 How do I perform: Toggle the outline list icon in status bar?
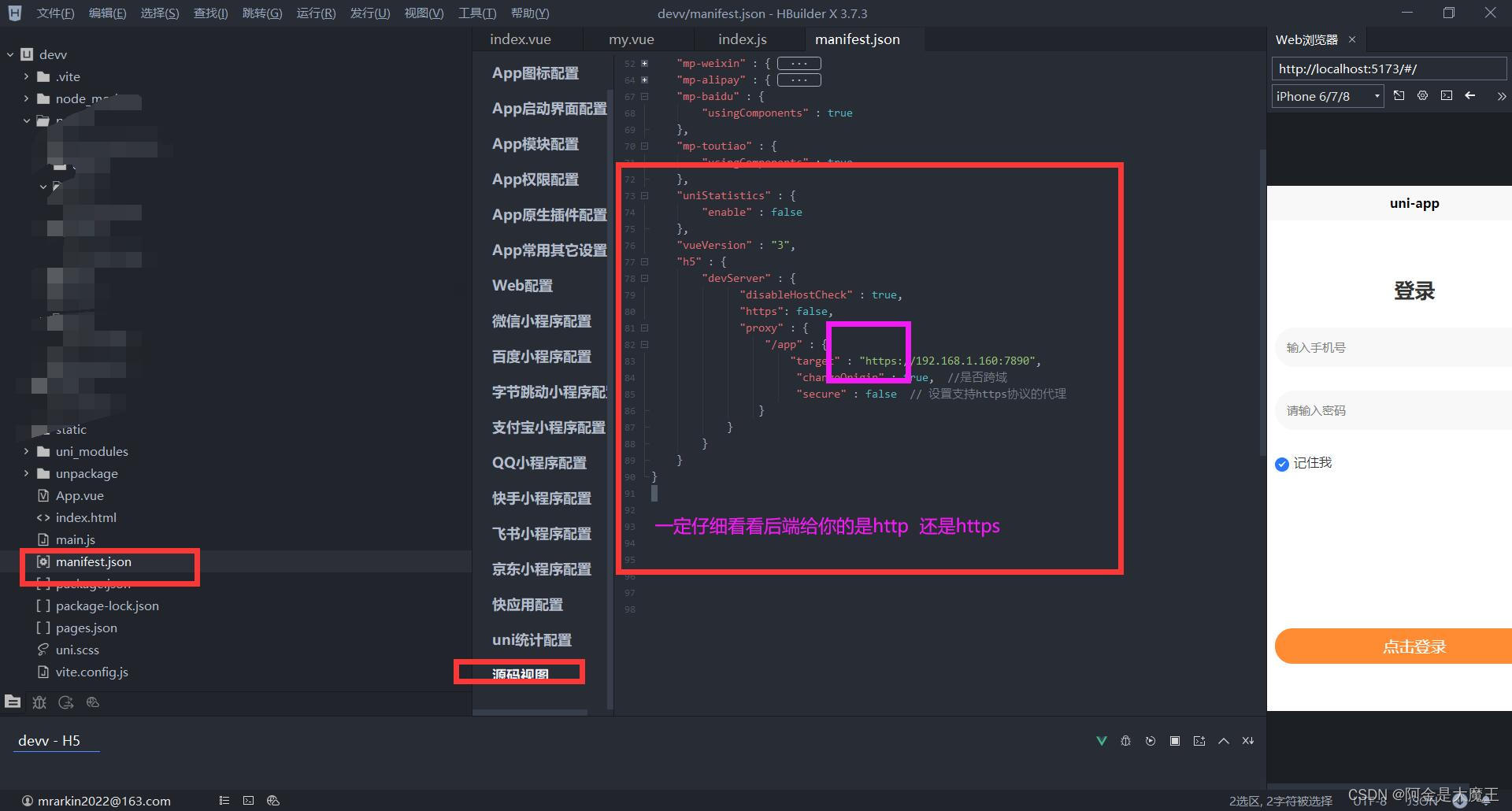(x=224, y=801)
